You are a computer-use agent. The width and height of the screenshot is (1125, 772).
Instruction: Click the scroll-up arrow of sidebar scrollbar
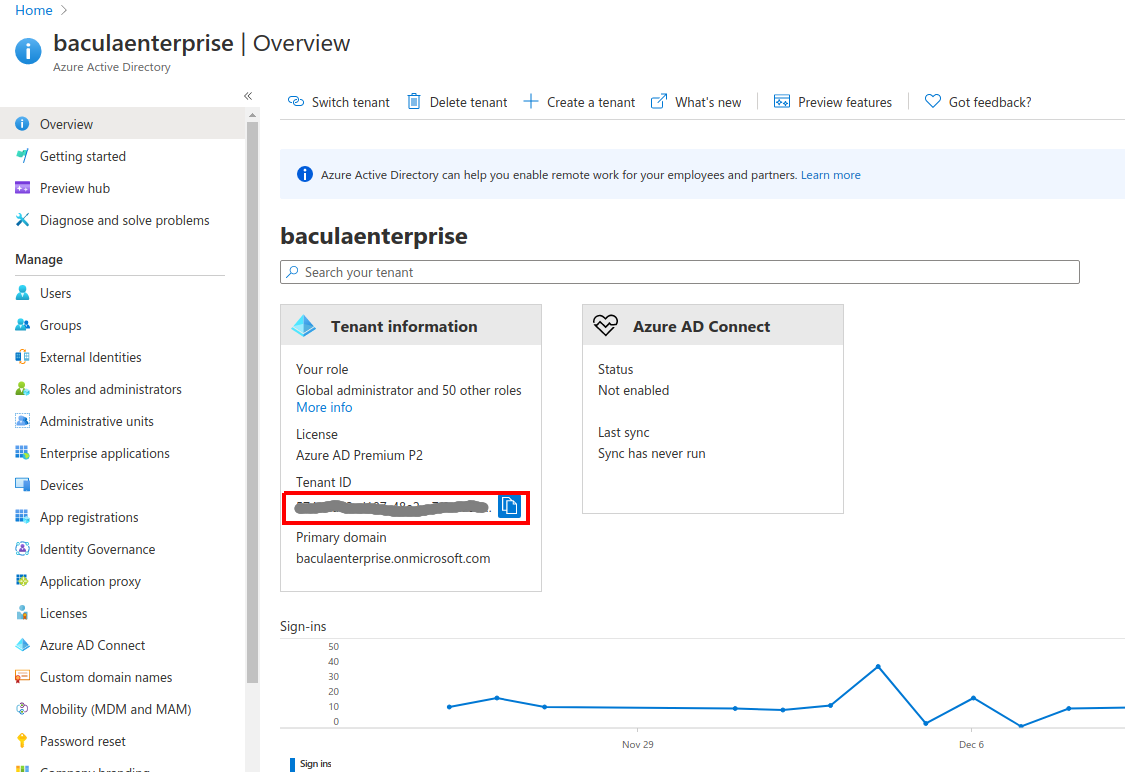click(252, 115)
